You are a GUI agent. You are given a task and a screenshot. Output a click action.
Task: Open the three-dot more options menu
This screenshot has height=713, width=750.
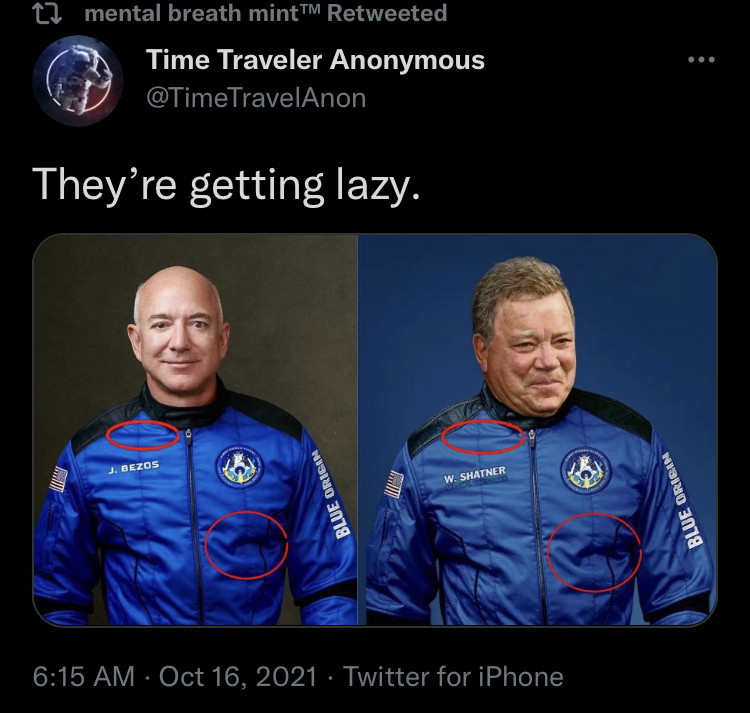pos(701,60)
